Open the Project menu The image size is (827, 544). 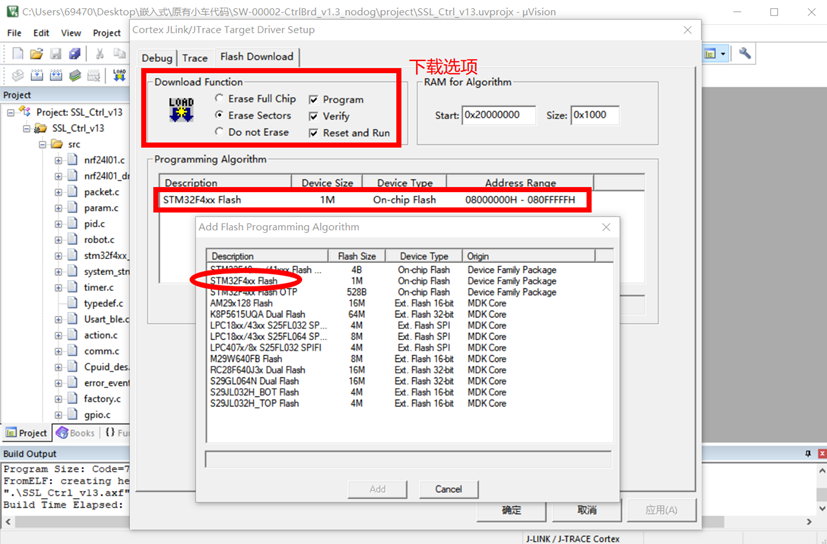(x=107, y=33)
